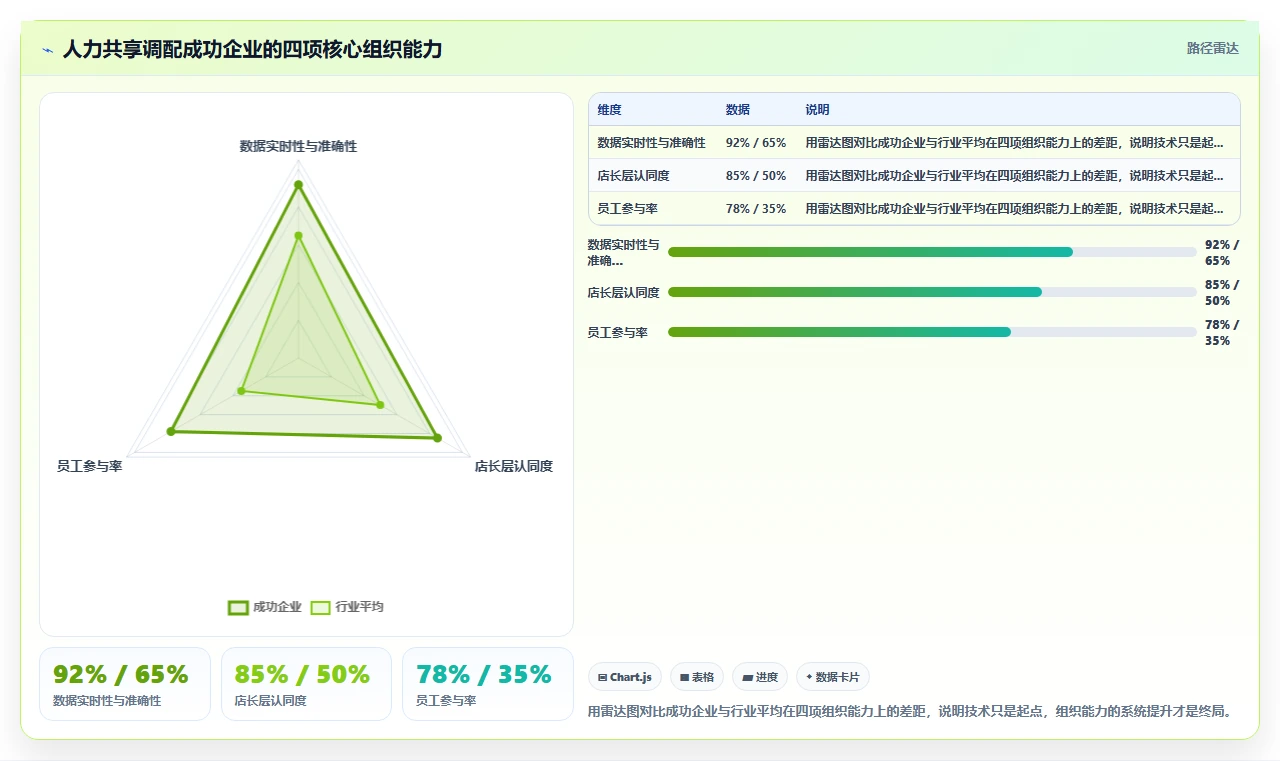Click the 数据卡片 chip
This screenshot has height=761, width=1280.
pos(833,677)
